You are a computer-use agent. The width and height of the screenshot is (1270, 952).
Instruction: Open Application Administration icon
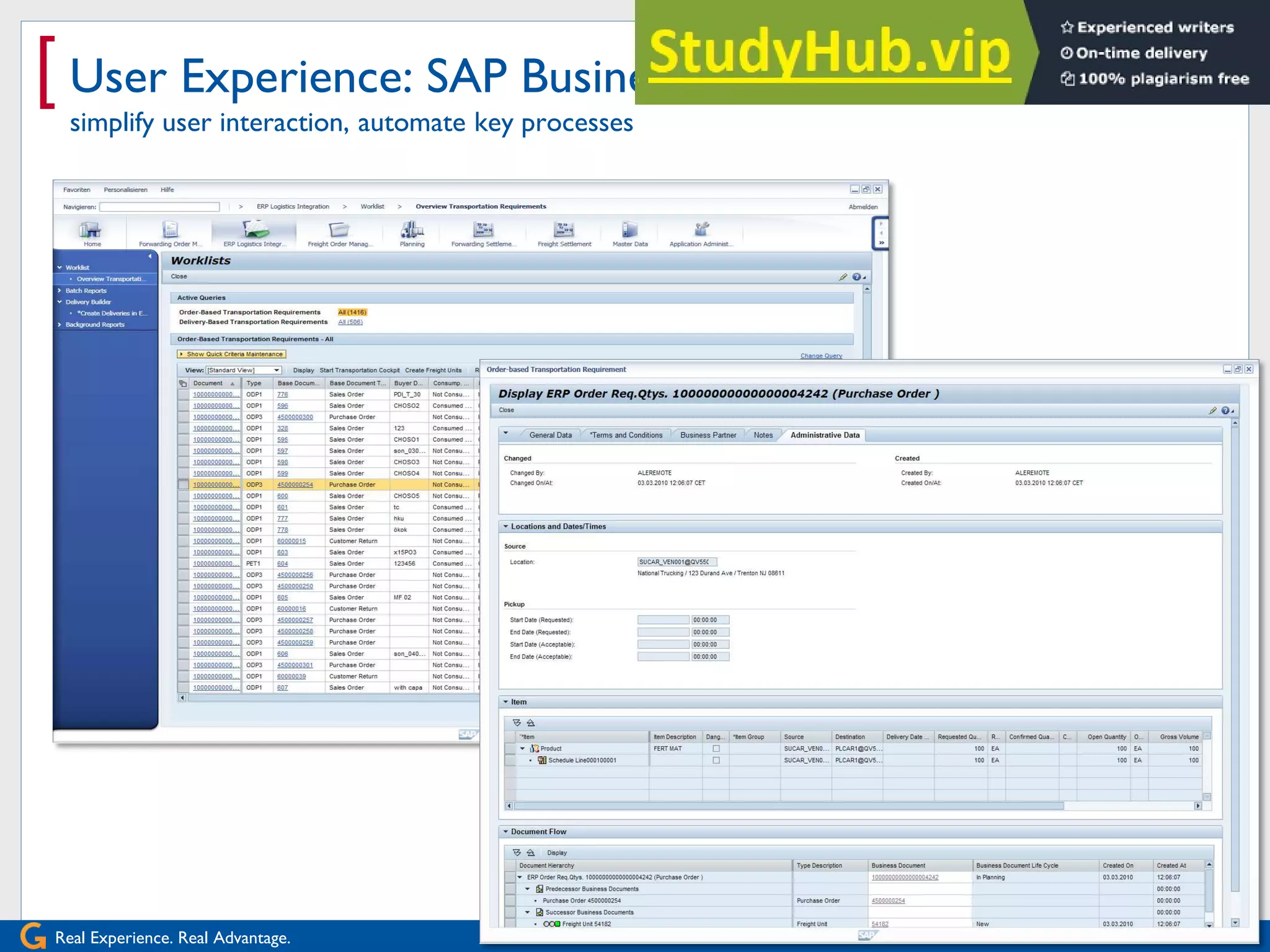(x=701, y=229)
